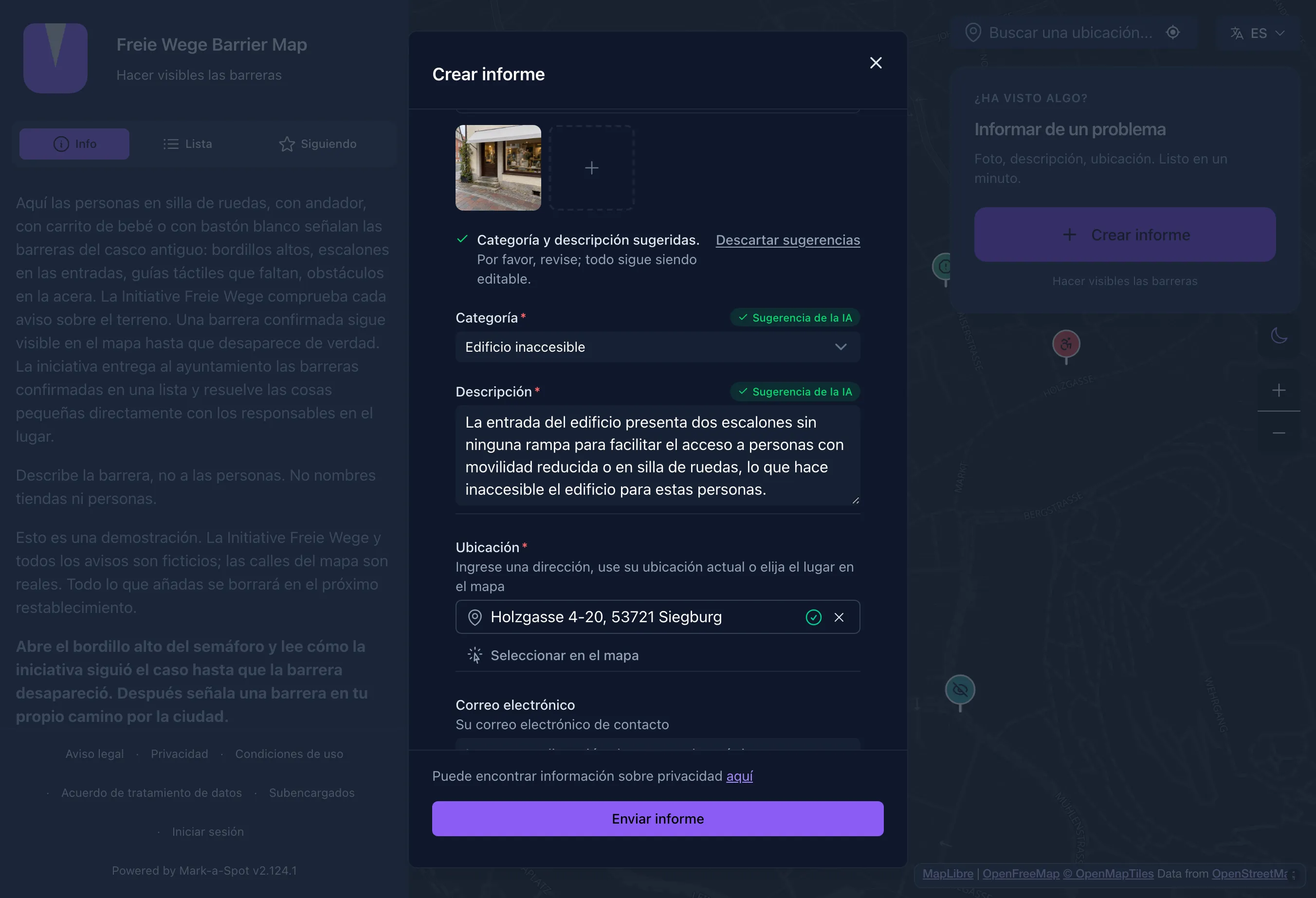Open the MapLibre attribution link
The width and height of the screenshot is (1316, 898).
[948, 874]
